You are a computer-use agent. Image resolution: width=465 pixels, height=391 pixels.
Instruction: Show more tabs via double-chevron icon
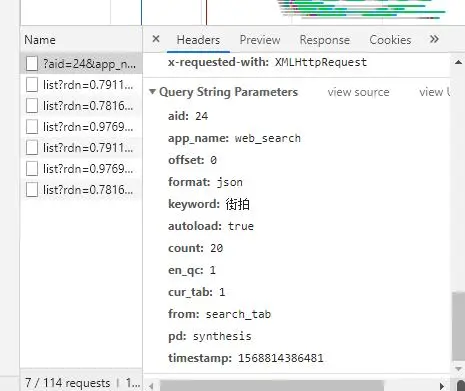pos(434,39)
